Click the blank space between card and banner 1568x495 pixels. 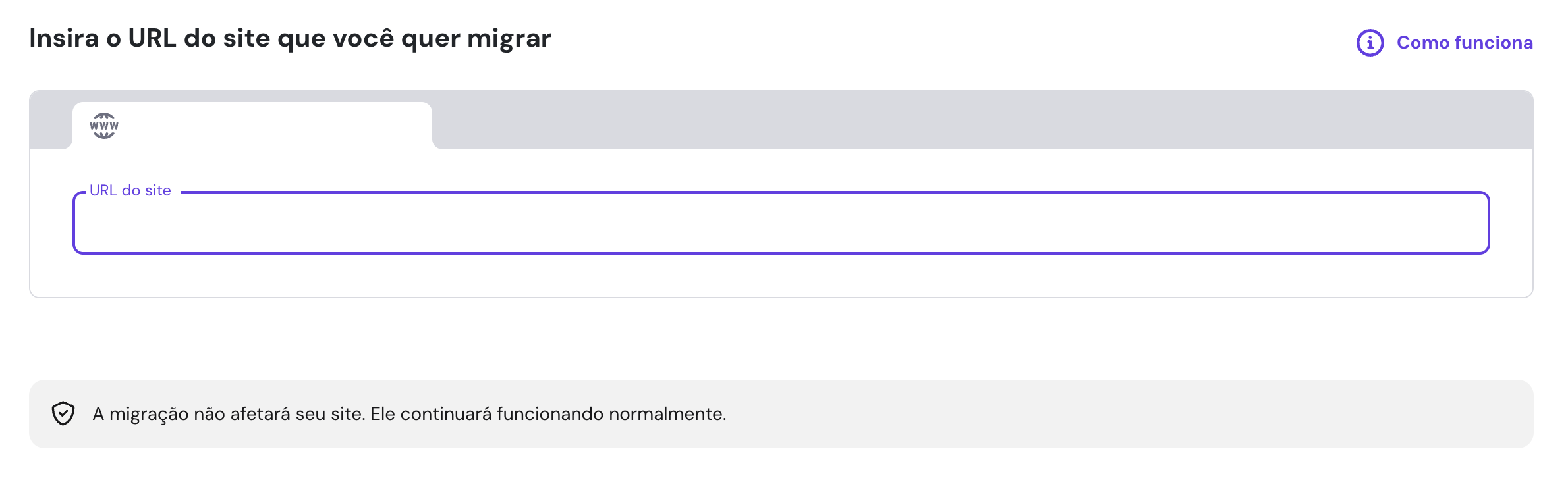click(781, 339)
